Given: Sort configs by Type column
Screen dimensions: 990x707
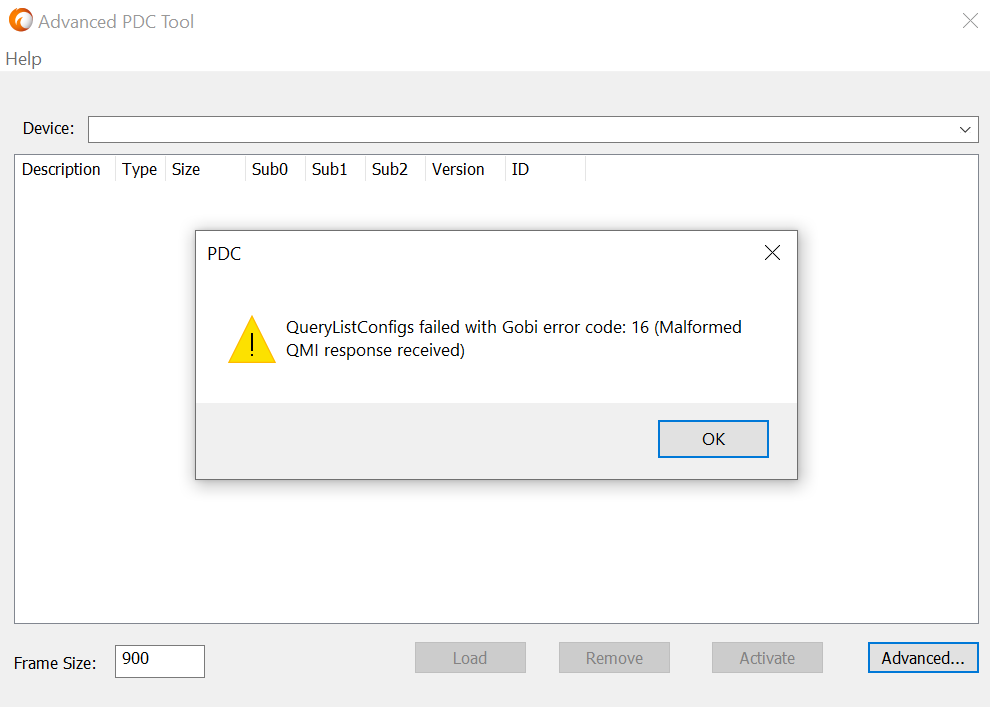Looking at the screenshot, I should pos(139,169).
